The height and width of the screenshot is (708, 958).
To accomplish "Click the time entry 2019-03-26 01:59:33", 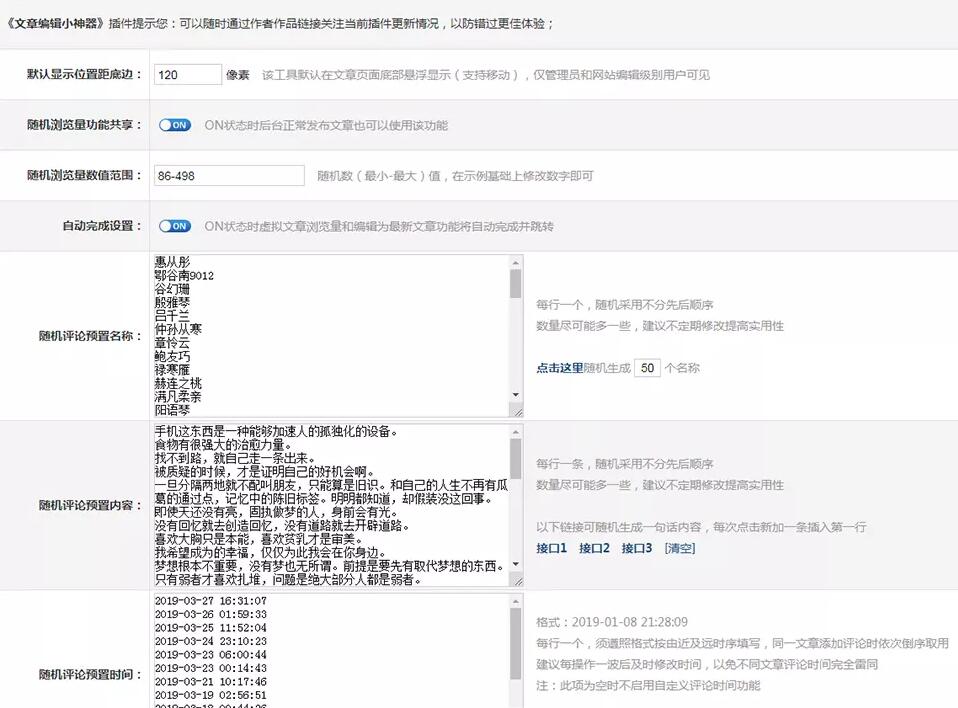I will [211, 614].
